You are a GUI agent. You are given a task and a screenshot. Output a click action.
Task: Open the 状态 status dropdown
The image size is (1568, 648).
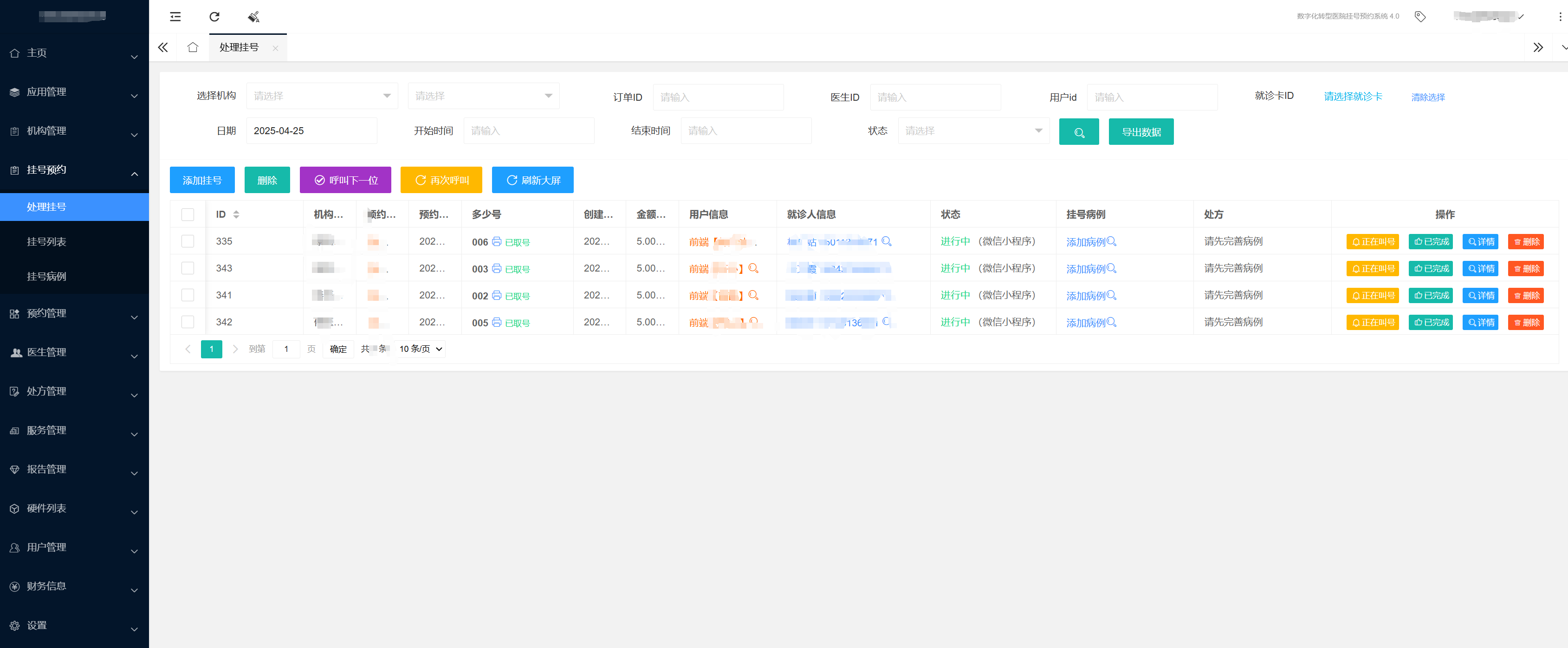pyautogui.click(x=973, y=131)
